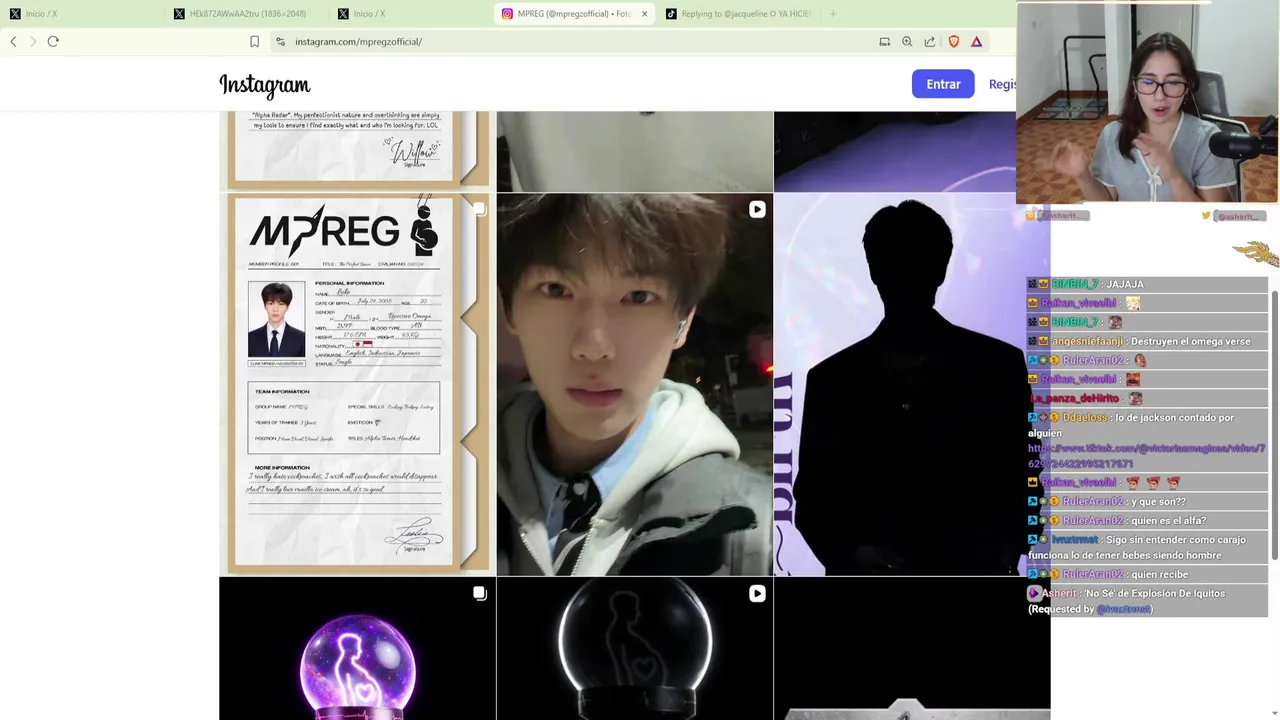The width and height of the screenshot is (1280, 720).
Task: Click the chat overlay scrollbar
Action: pyautogui.click(x=1274, y=425)
